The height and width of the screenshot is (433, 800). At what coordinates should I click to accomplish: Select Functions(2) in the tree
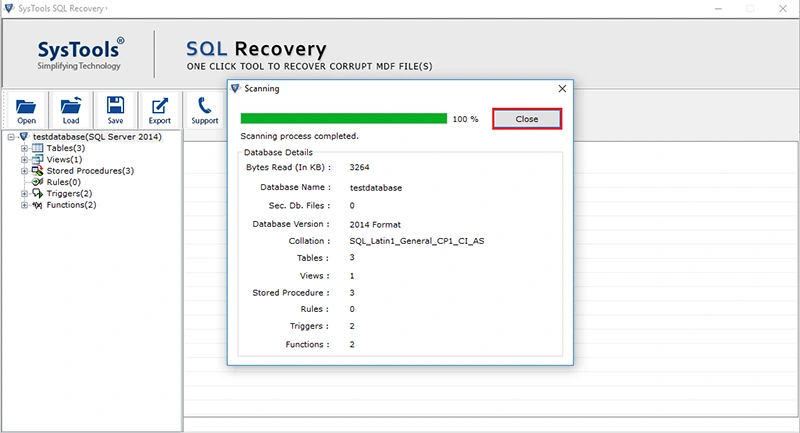click(x=71, y=205)
